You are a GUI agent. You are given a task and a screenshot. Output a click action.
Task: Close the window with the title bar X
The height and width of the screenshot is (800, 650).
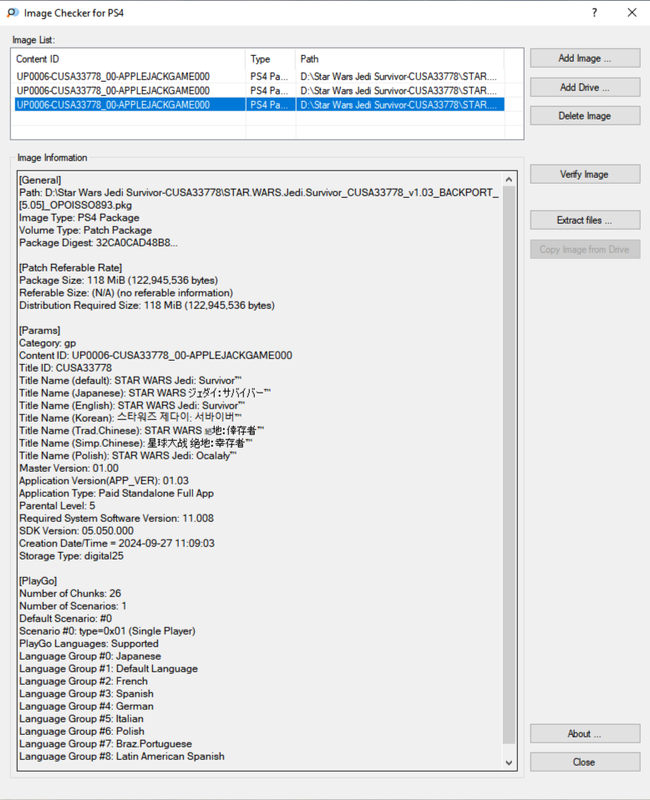click(632, 13)
